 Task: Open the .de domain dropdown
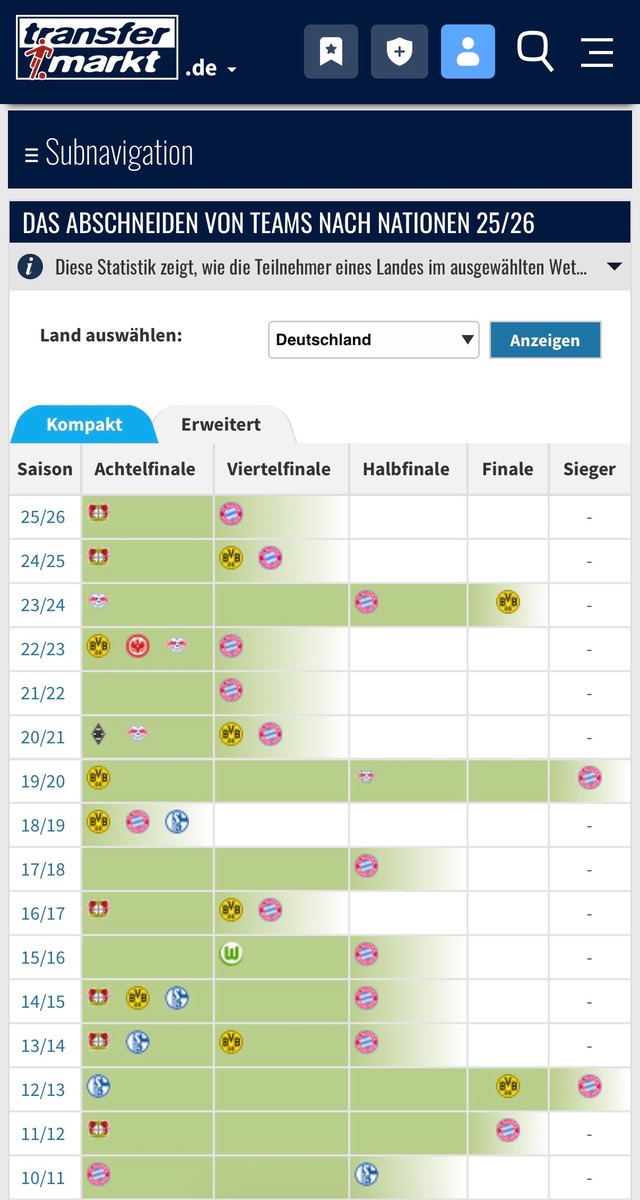(x=211, y=69)
